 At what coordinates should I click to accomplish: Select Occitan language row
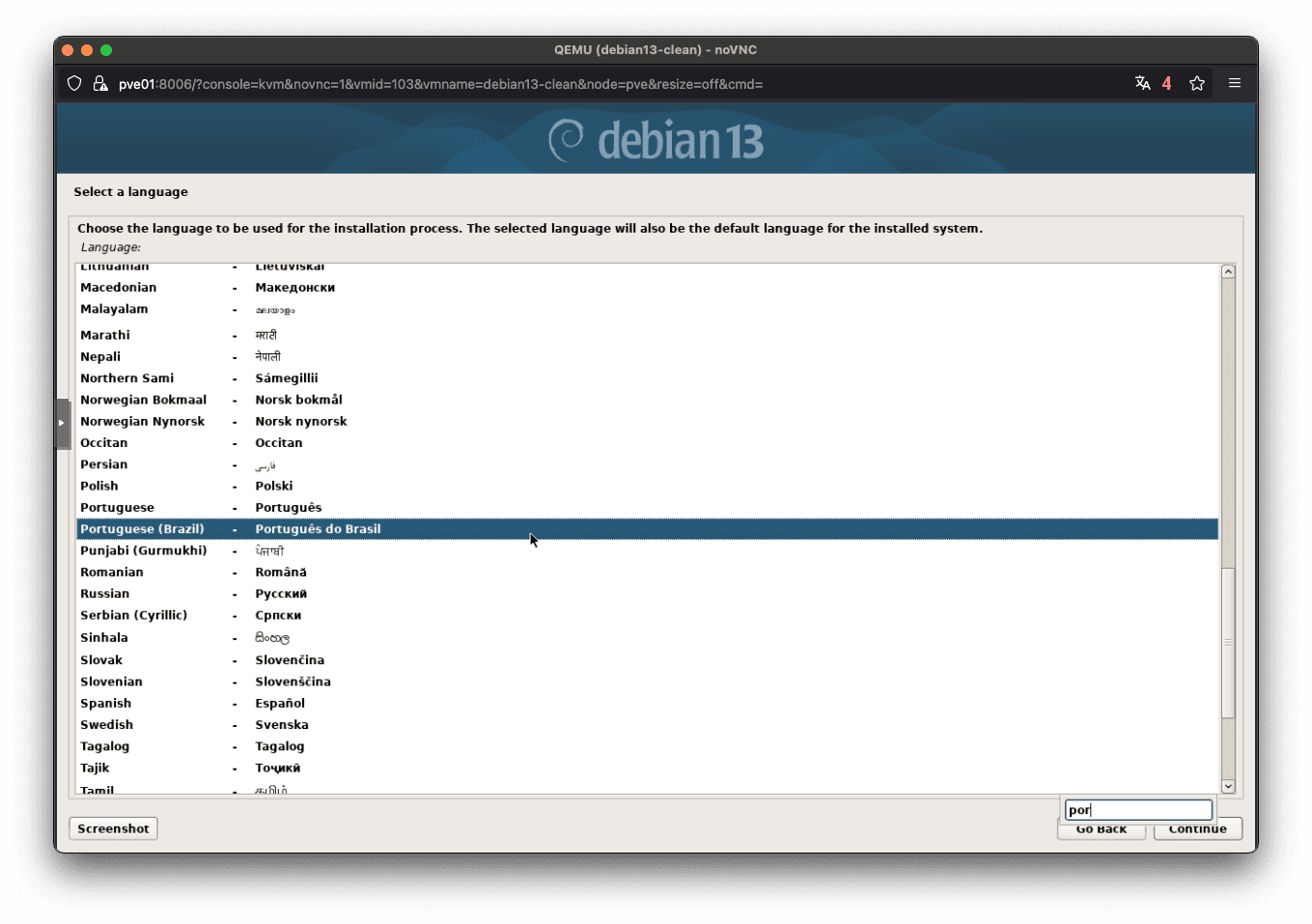(647, 443)
